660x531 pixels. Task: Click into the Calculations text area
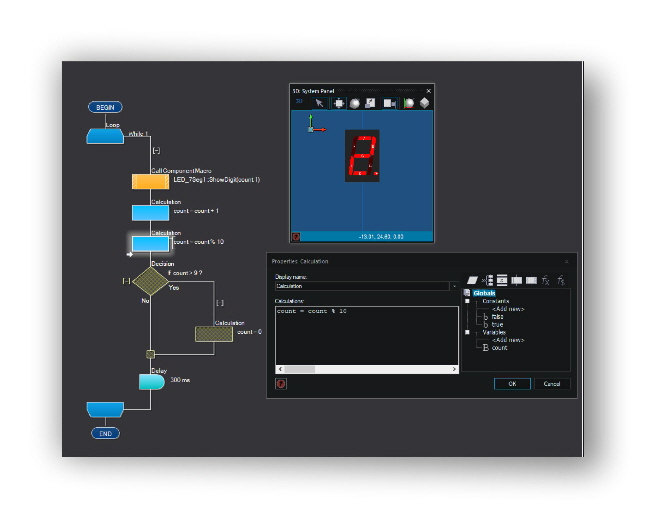click(x=367, y=336)
